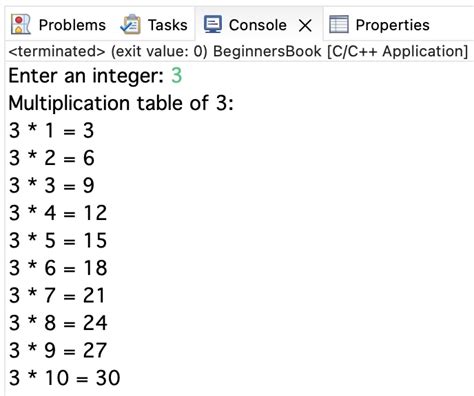The height and width of the screenshot is (396, 474).
Task: Click the 'Multiplication table of 3:' line
Action: click(121, 103)
